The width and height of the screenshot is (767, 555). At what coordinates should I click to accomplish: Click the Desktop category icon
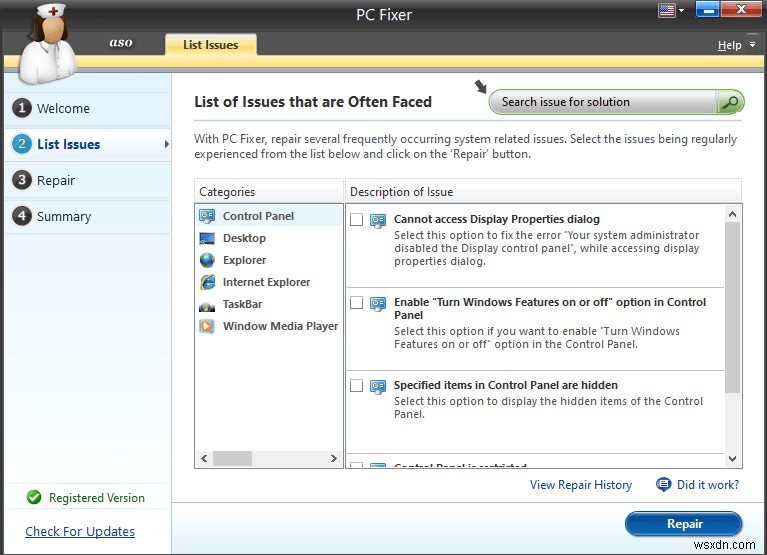(x=207, y=238)
